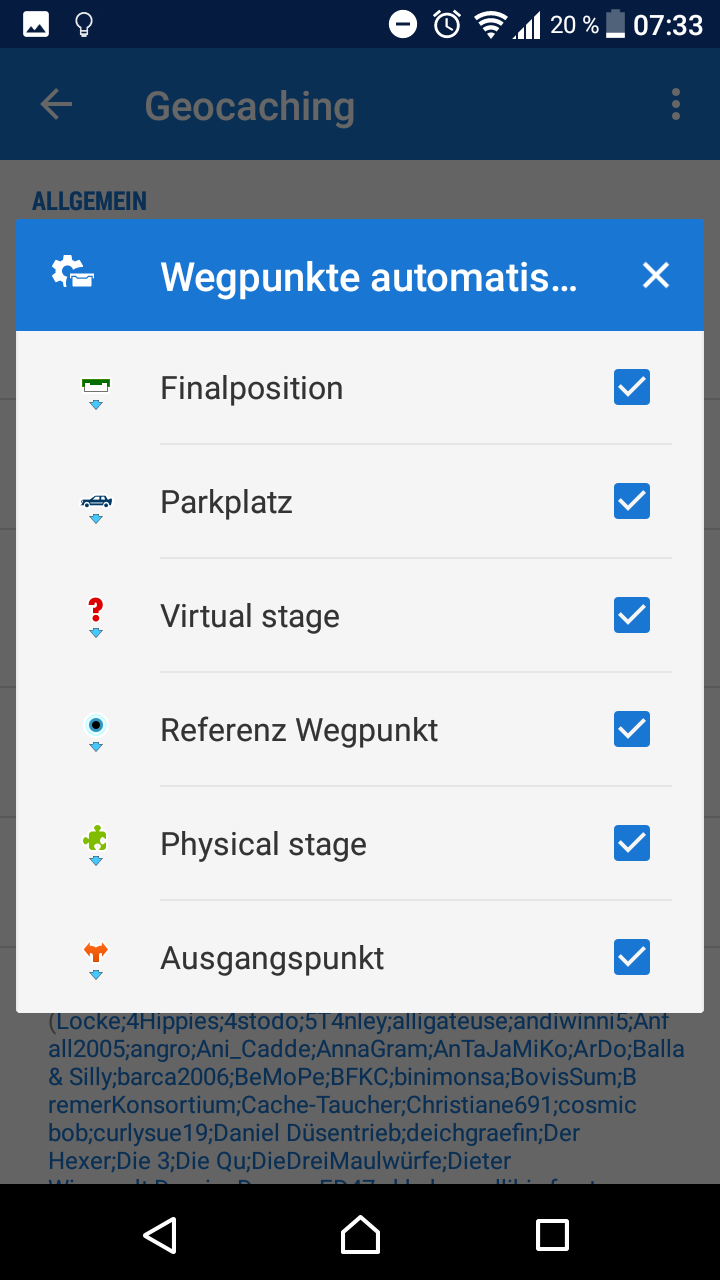Image resolution: width=720 pixels, height=1280 pixels.
Task: Toggle the Physical stage checkbox
Action: [x=632, y=843]
